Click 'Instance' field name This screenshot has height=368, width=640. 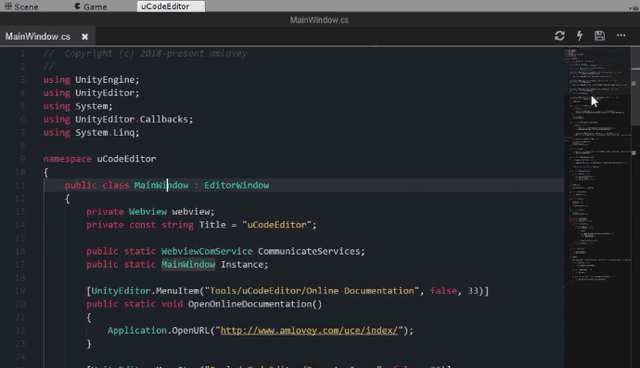(x=242, y=264)
